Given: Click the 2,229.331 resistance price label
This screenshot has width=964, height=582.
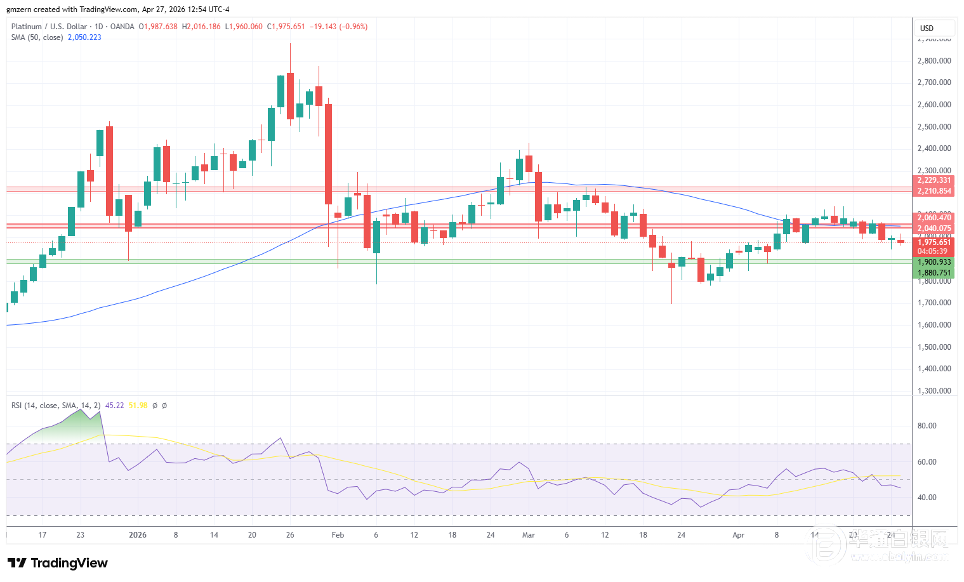Looking at the screenshot, I should tap(933, 180).
